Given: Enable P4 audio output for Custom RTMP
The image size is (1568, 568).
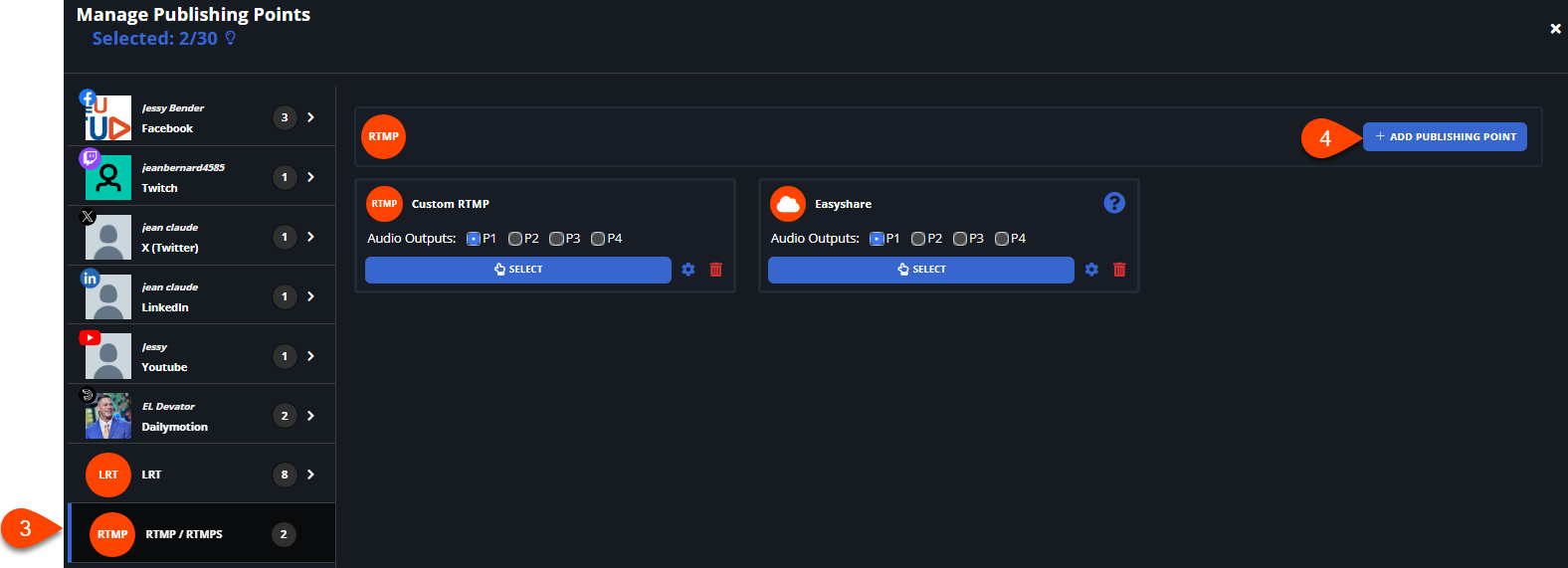Looking at the screenshot, I should coord(598,239).
